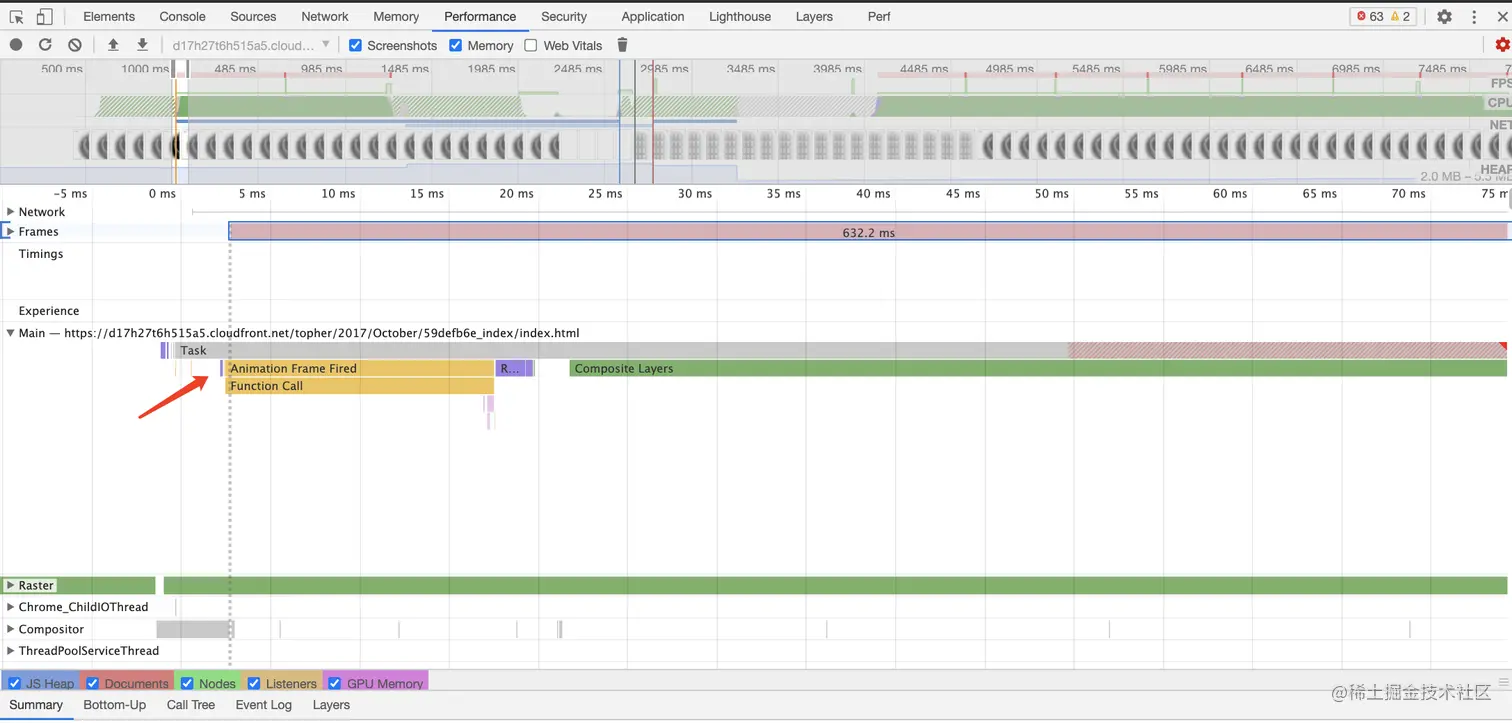Close the DevTools panel
The width and height of the screenshot is (1512, 723).
(x=1502, y=17)
